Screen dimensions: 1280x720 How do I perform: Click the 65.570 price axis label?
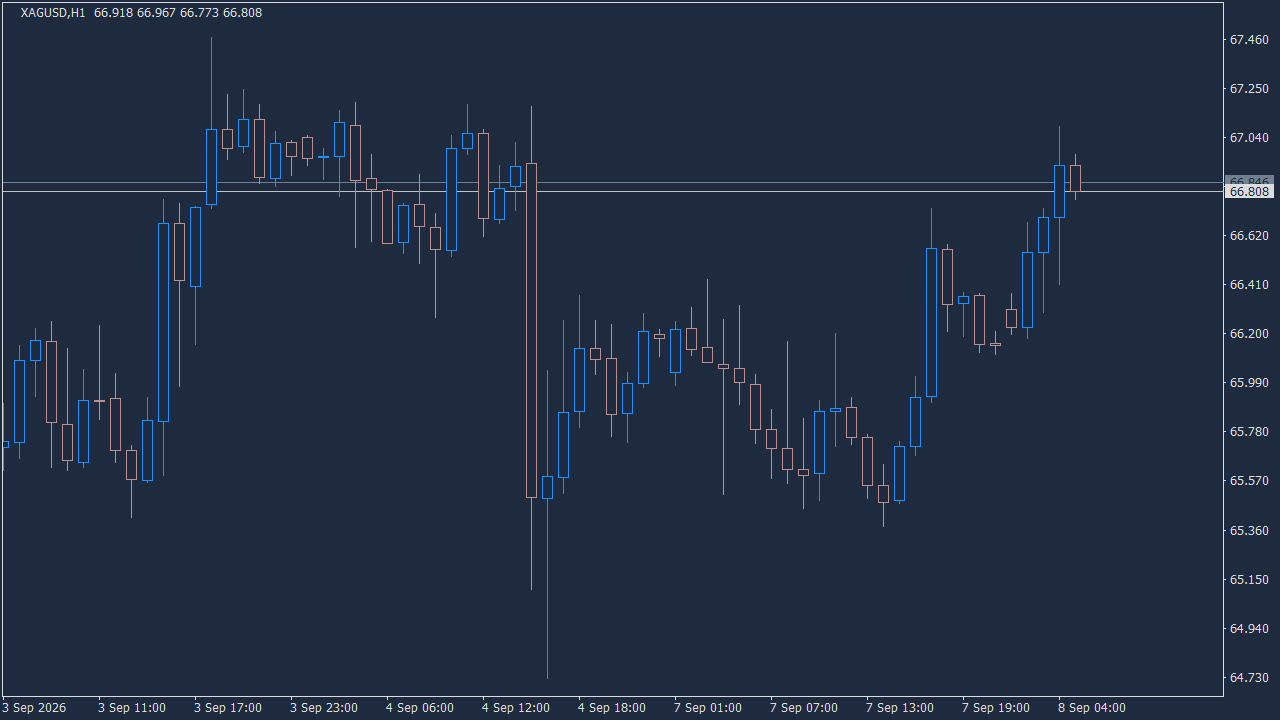click(1249, 481)
